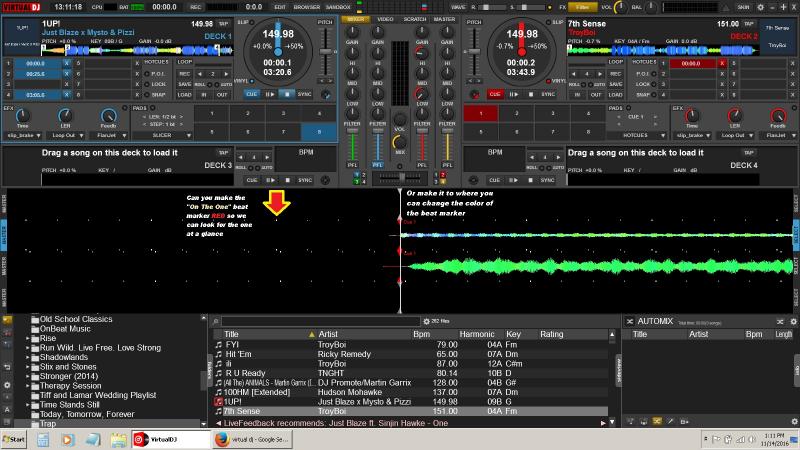Viewport: 800px width, 450px height.
Task: Click the master REC button in top bar
Action: click(195, 7)
